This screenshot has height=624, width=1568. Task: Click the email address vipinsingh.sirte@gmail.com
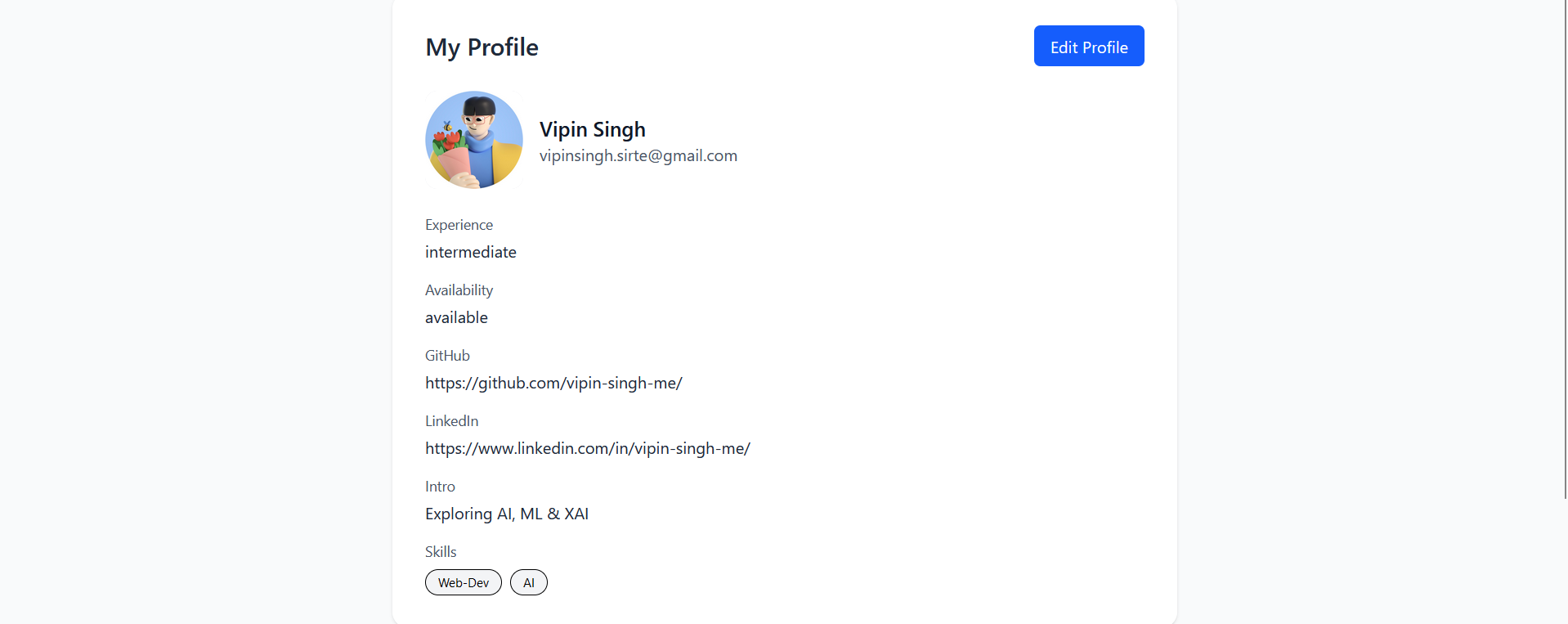(x=638, y=155)
